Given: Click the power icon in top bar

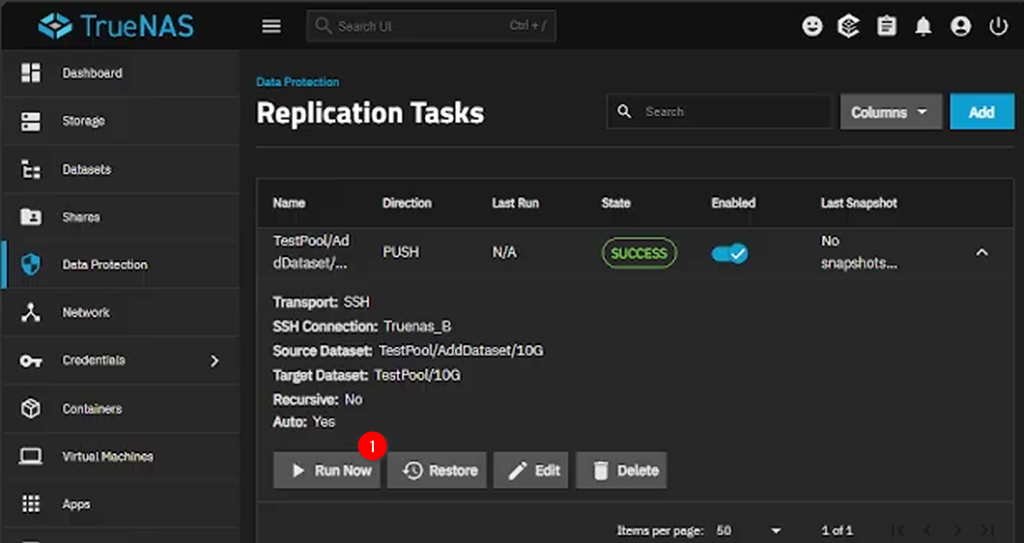Looking at the screenshot, I should [x=998, y=27].
